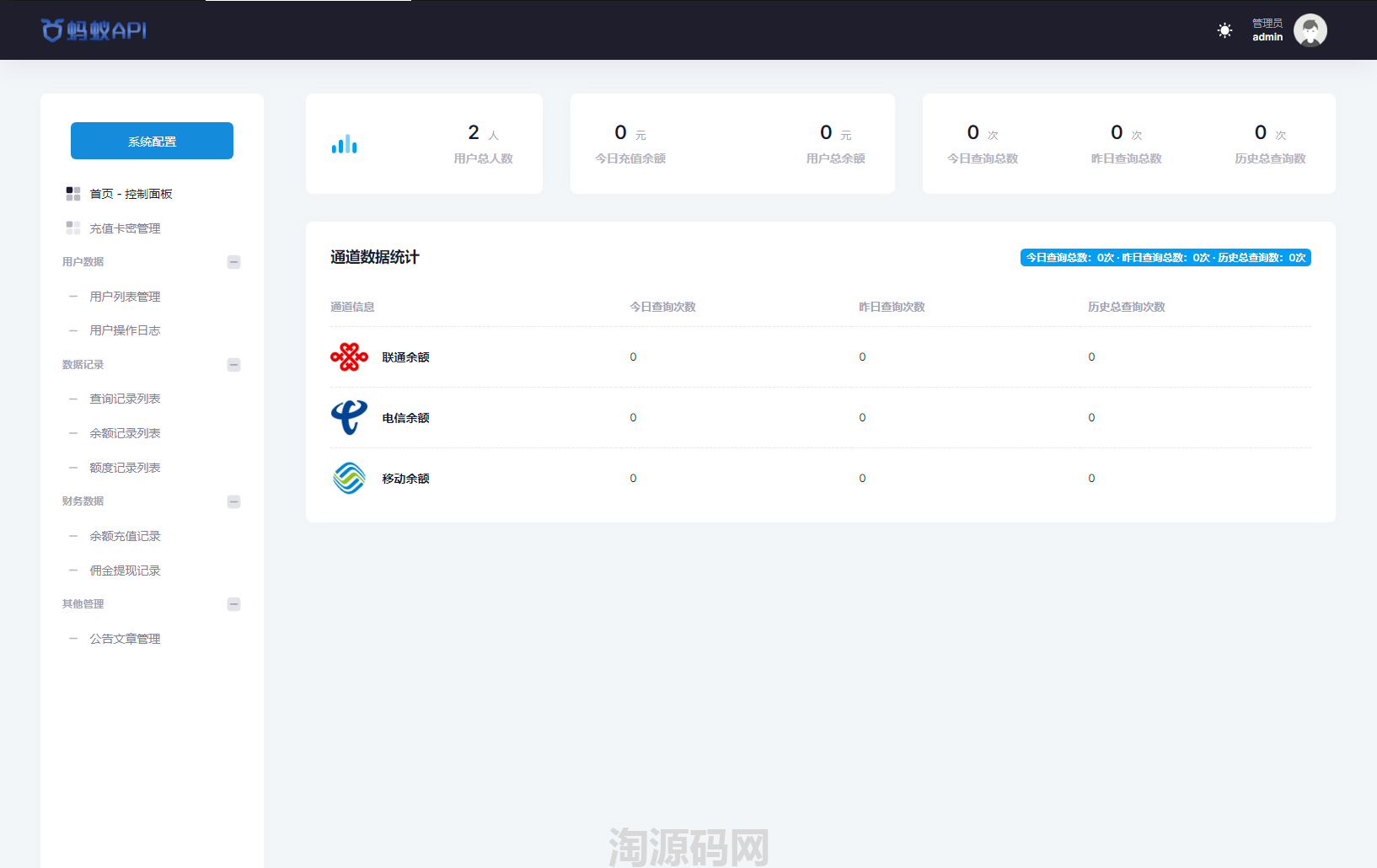Screen dimensions: 1377x868
Task: Click the 蚂蚁API logo
Action: click(94, 30)
